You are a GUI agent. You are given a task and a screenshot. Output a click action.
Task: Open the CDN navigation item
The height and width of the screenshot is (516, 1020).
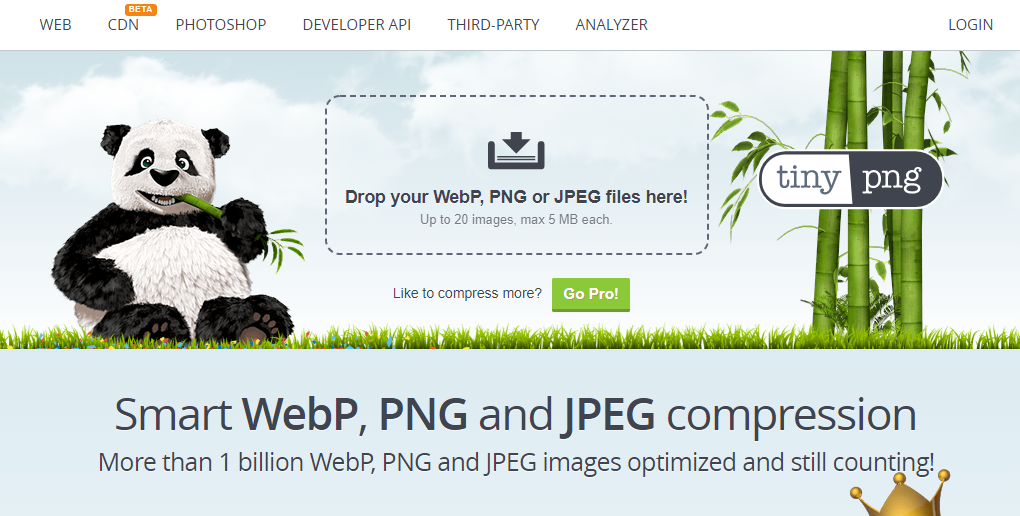123,25
